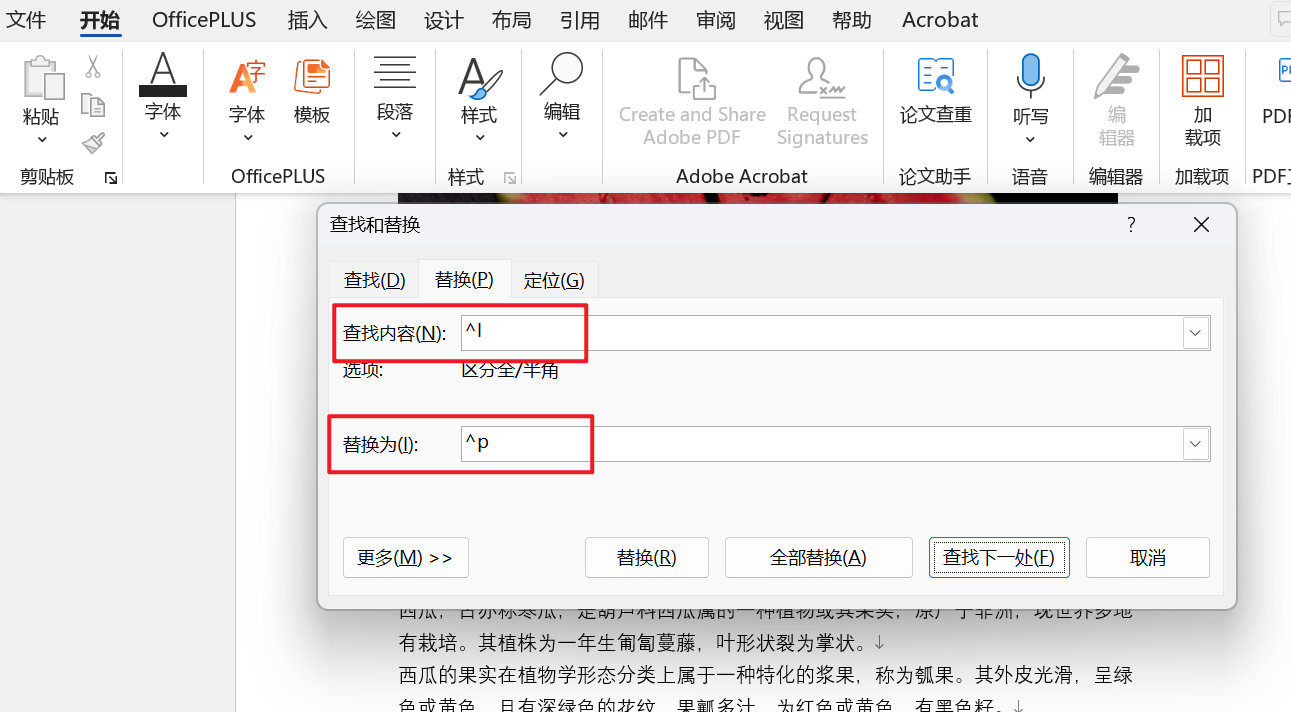Image resolution: width=1291 pixels, height=712 pixels.
Task: Click the Request Signatures icon
Action: click(822, 79)
